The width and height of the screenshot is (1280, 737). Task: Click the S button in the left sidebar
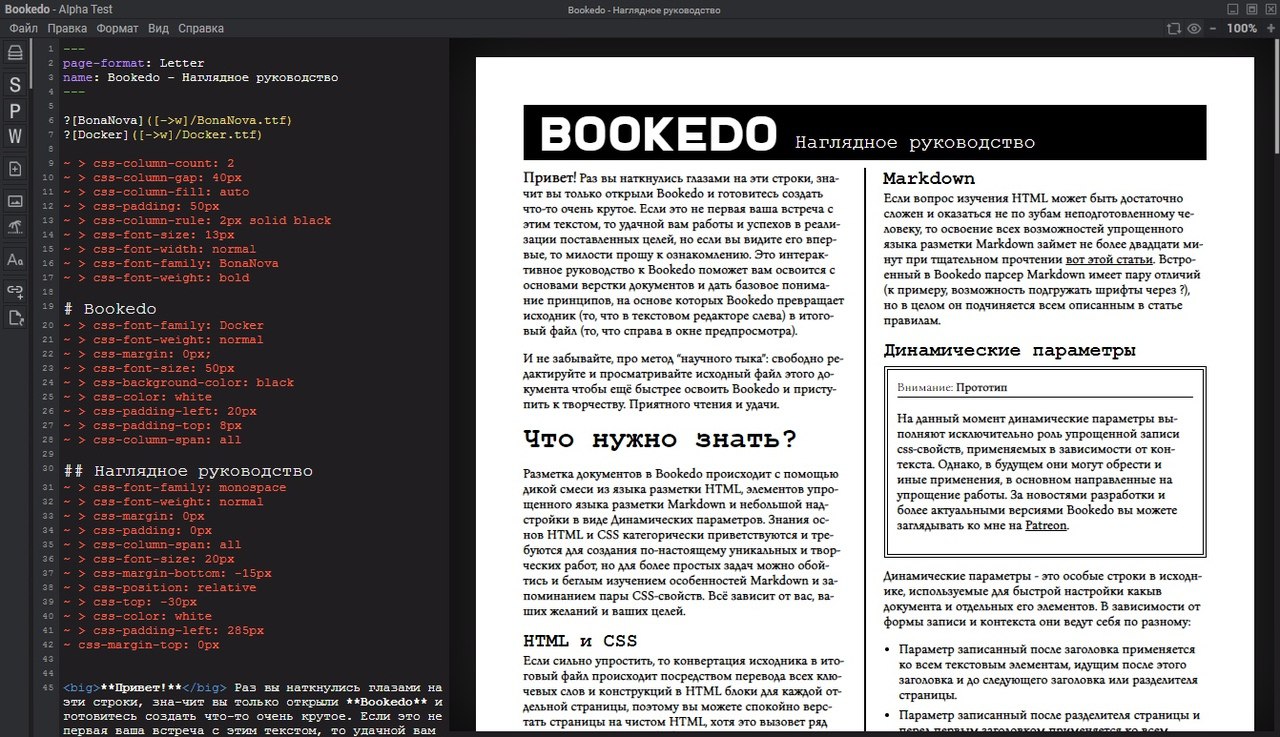[x=15, y=84]
